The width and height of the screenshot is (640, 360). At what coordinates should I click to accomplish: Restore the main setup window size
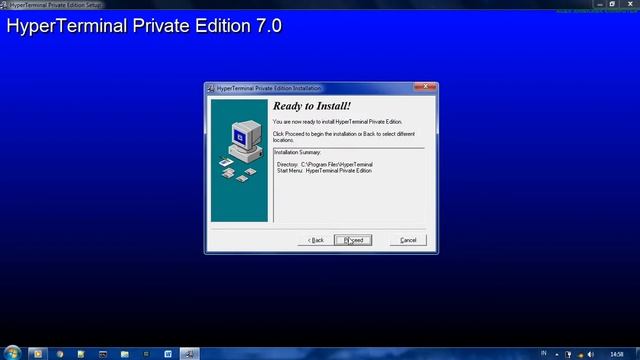[612, 4]
